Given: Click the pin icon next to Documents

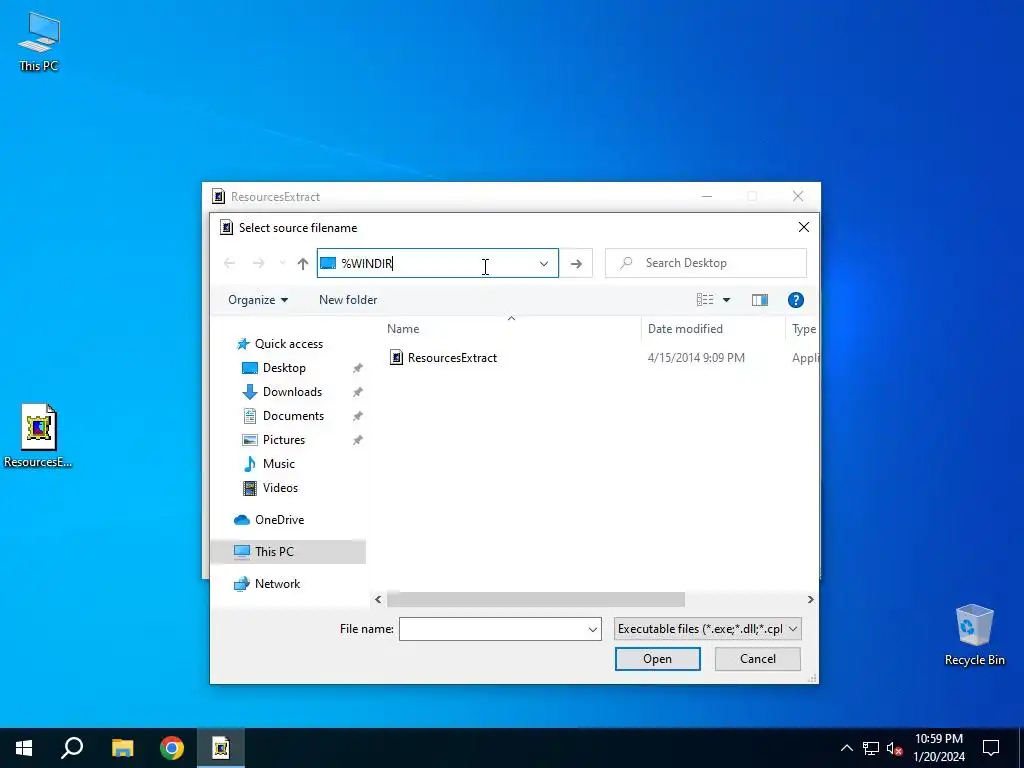Looking at the screenshot, I should pos(357,416).
